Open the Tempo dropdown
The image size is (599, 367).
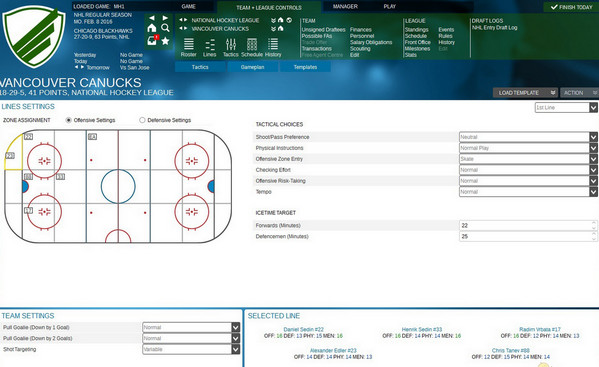528,192
